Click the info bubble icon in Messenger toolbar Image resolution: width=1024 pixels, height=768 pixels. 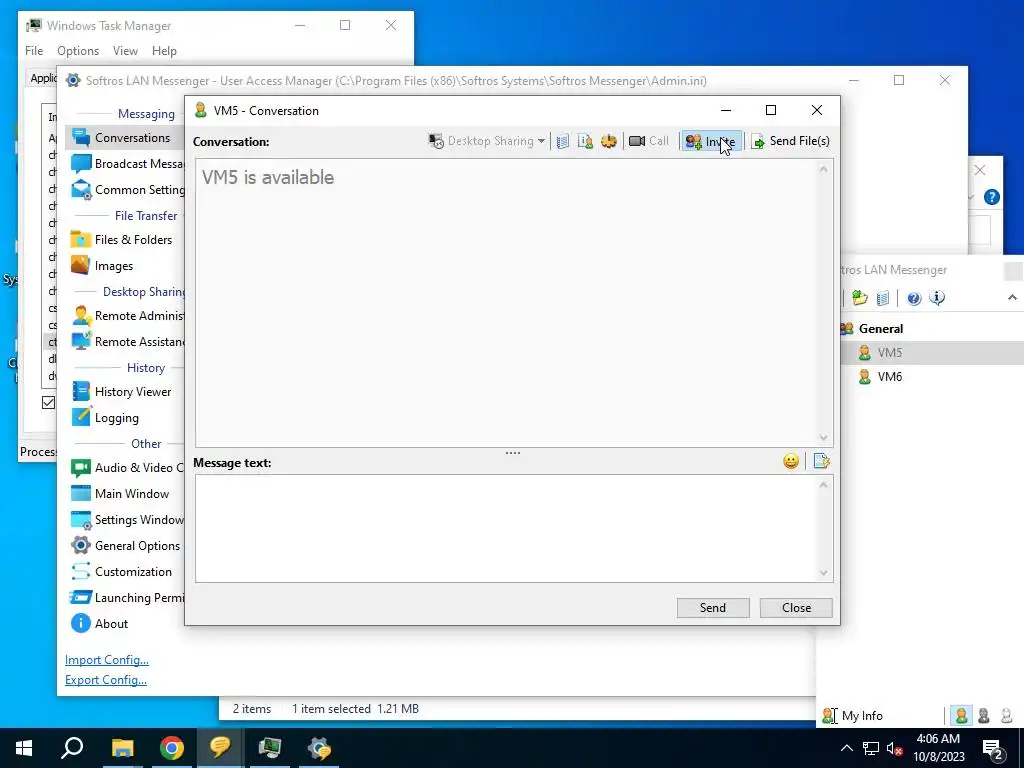click(x=937, y=298)
